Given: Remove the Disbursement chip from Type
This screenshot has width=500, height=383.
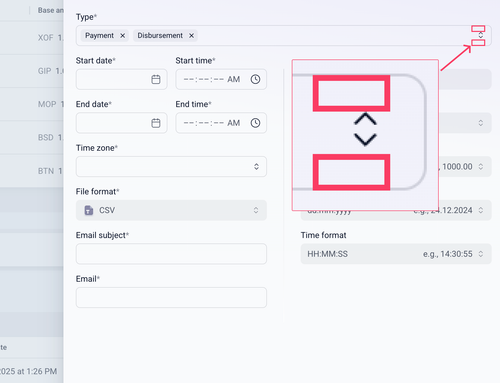Looking at the screenshot, I should coord(191,36).
